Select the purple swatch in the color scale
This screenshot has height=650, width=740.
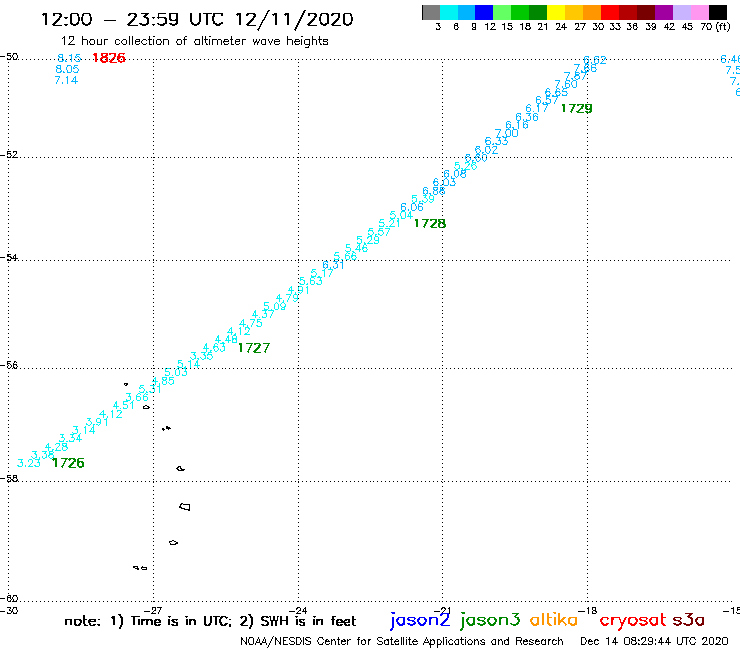pyautogui.click(x=663, y=12)
